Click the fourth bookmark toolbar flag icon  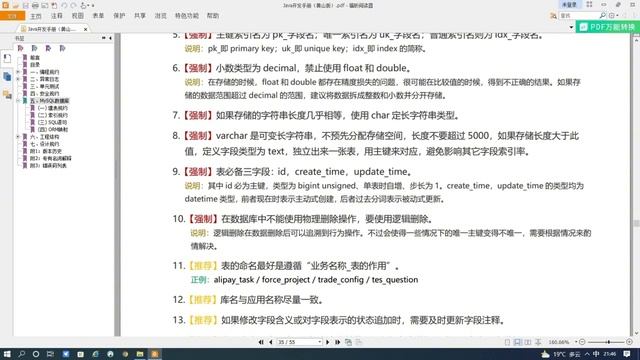62,48
